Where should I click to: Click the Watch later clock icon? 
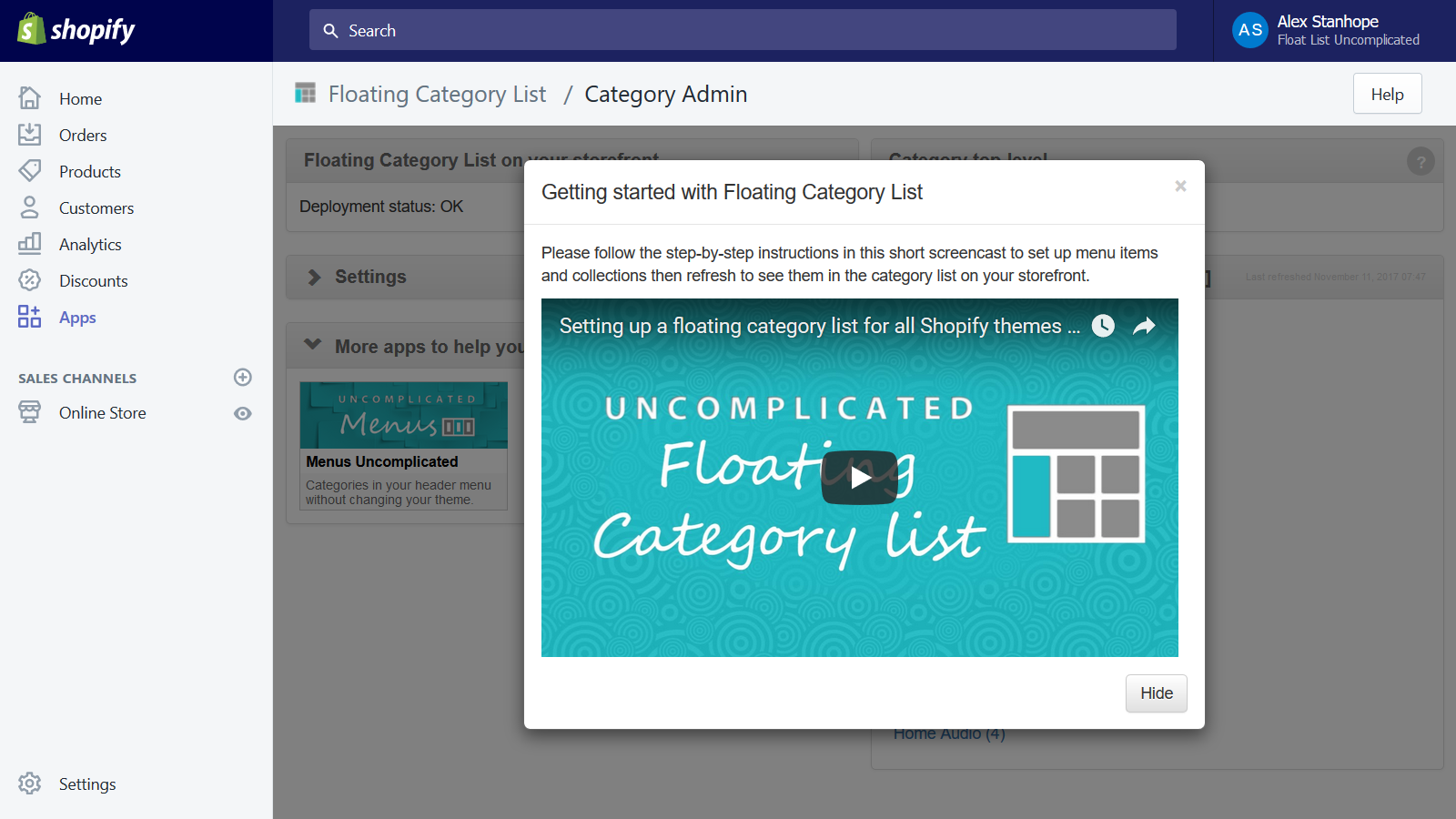[x=1103, y=326]
